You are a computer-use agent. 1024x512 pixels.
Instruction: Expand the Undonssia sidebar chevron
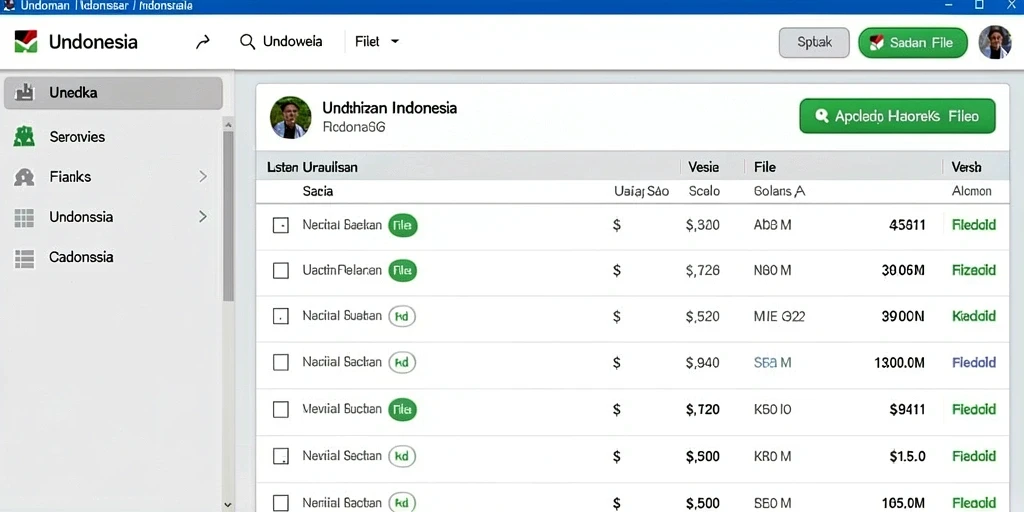click(203, 216)
